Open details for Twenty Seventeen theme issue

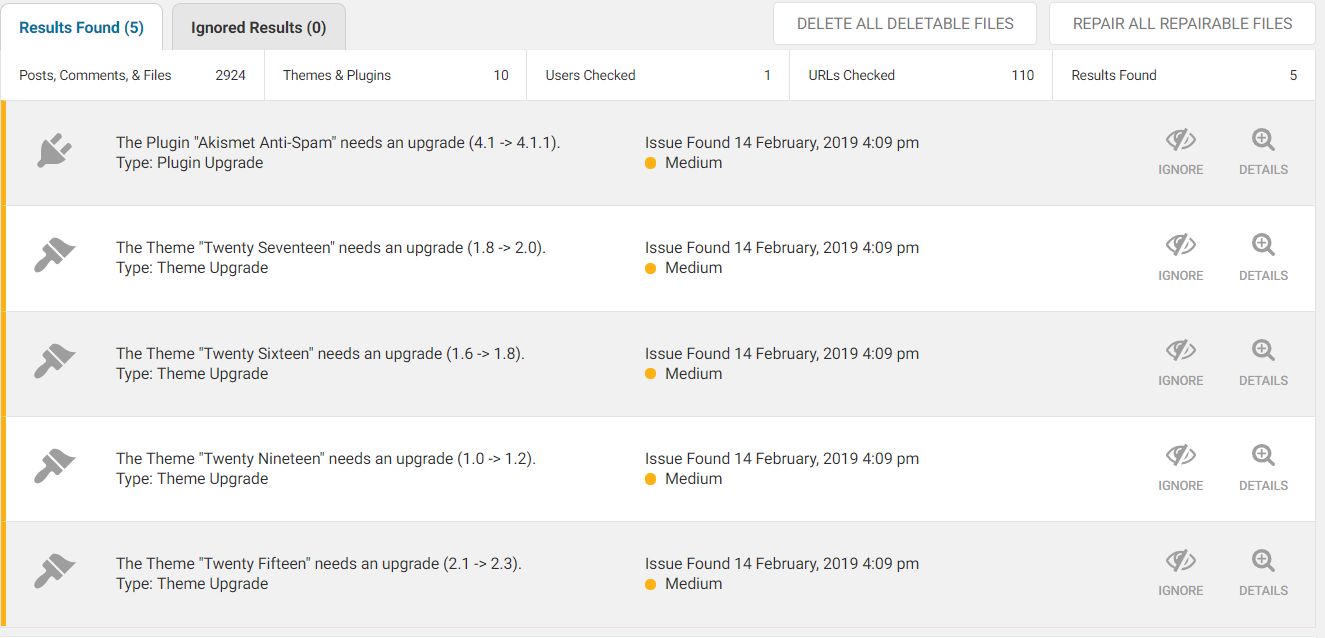pyautogui.click(x=1263, y=257)
